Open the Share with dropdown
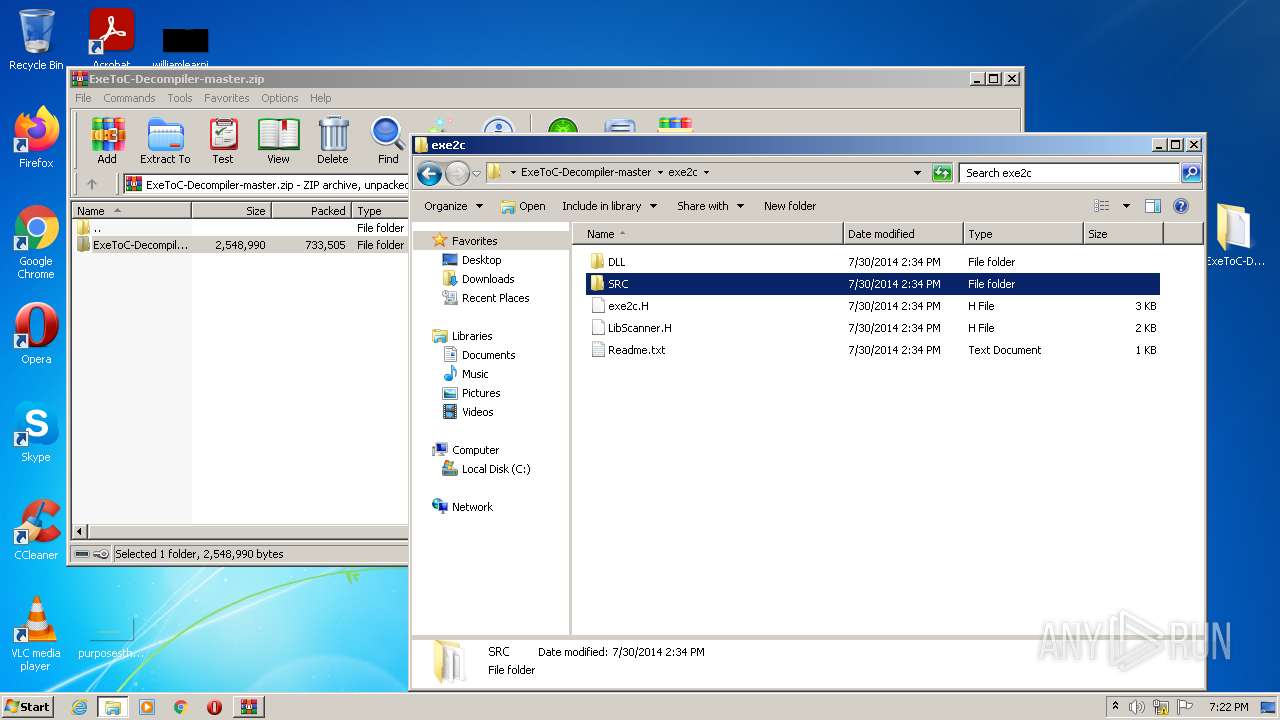 [x=710, y=206]
